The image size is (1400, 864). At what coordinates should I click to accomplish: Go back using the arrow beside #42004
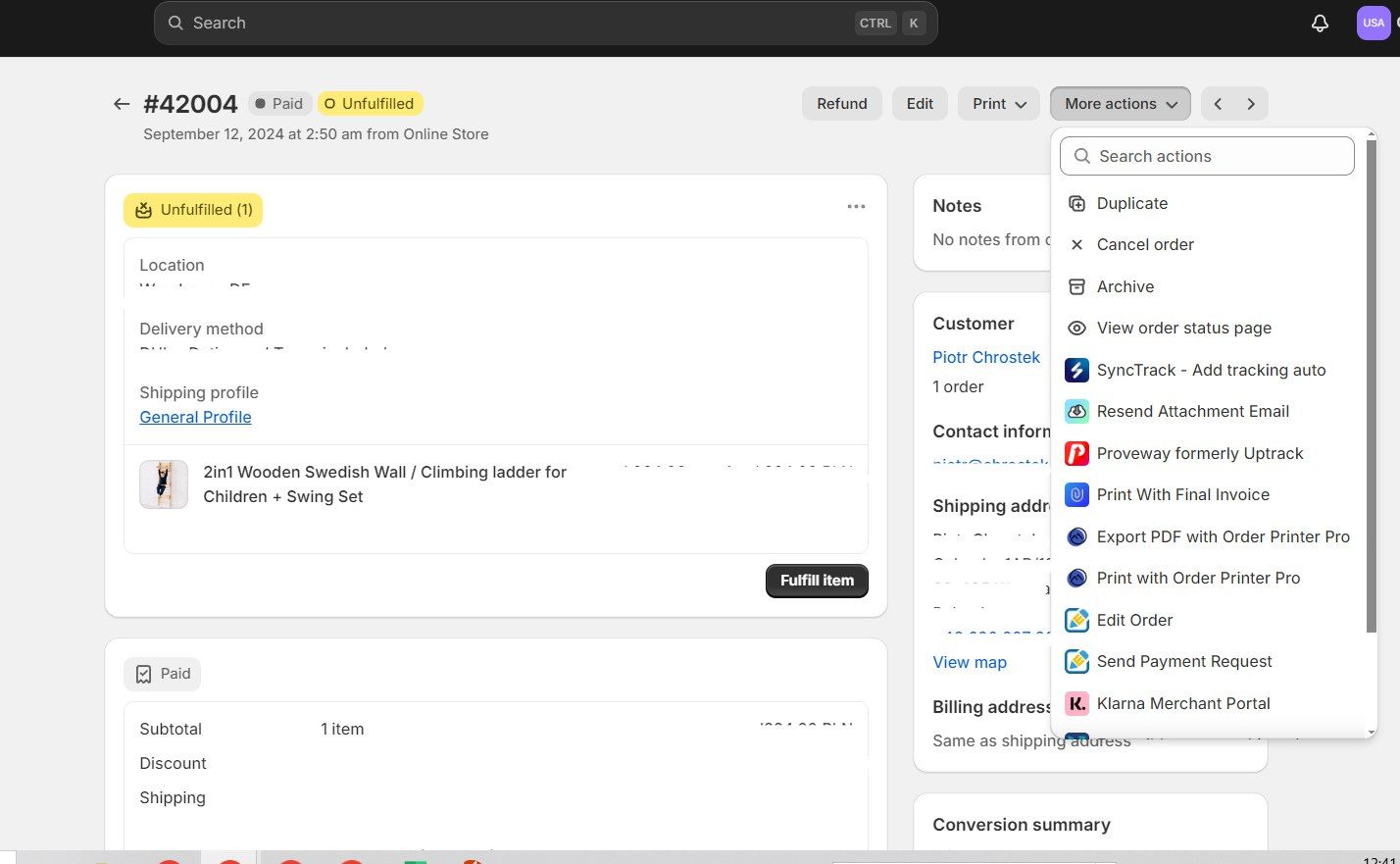click(x=122, y=104)
